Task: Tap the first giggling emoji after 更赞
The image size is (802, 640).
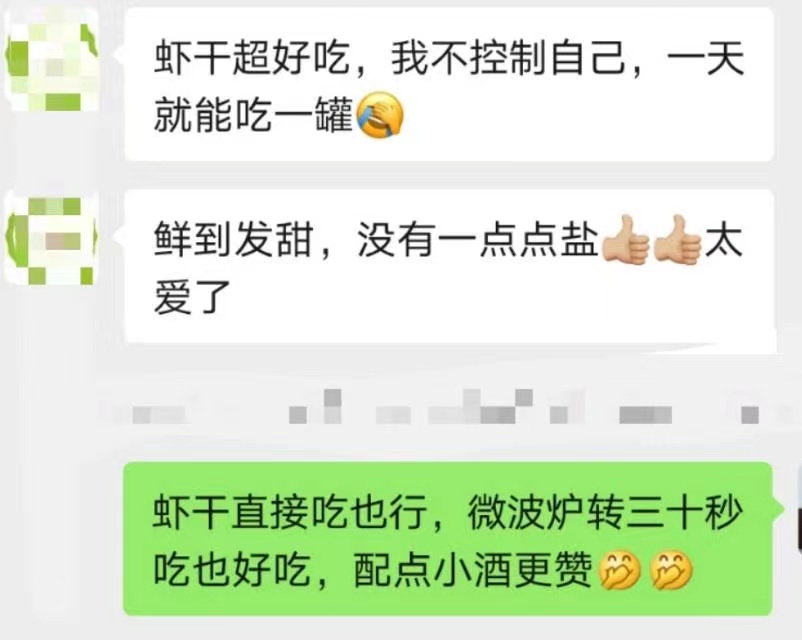Action: click(x=619, y=570)
